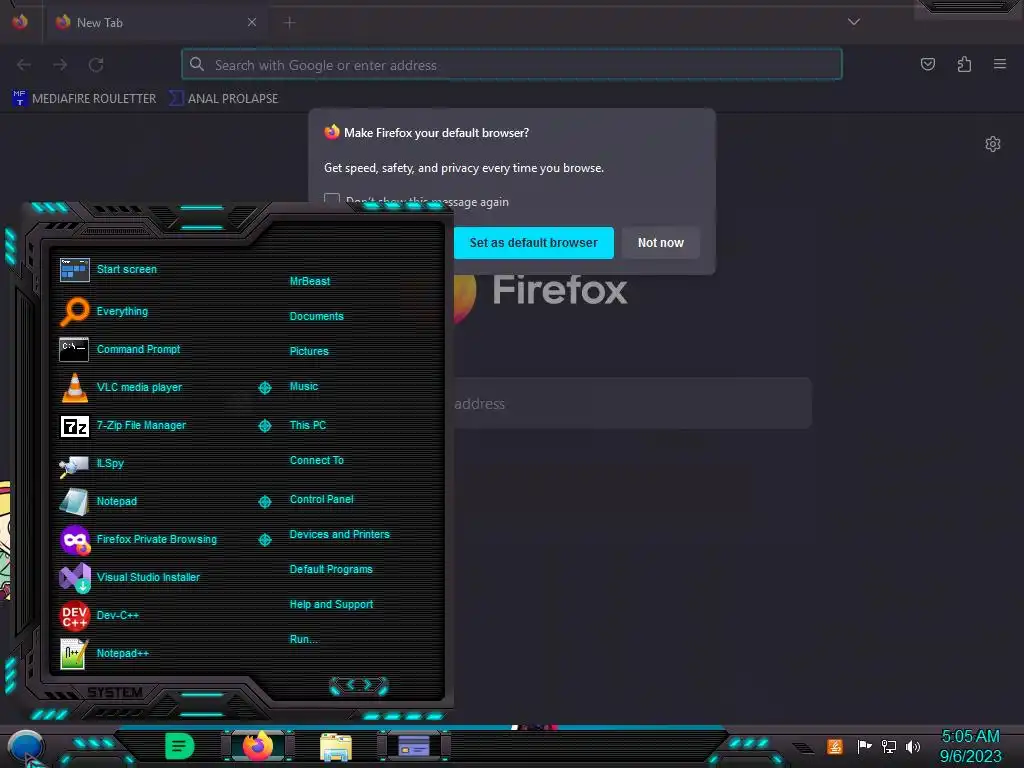
Task: Open List all tabs dropdown
Action: coord(854,22)
